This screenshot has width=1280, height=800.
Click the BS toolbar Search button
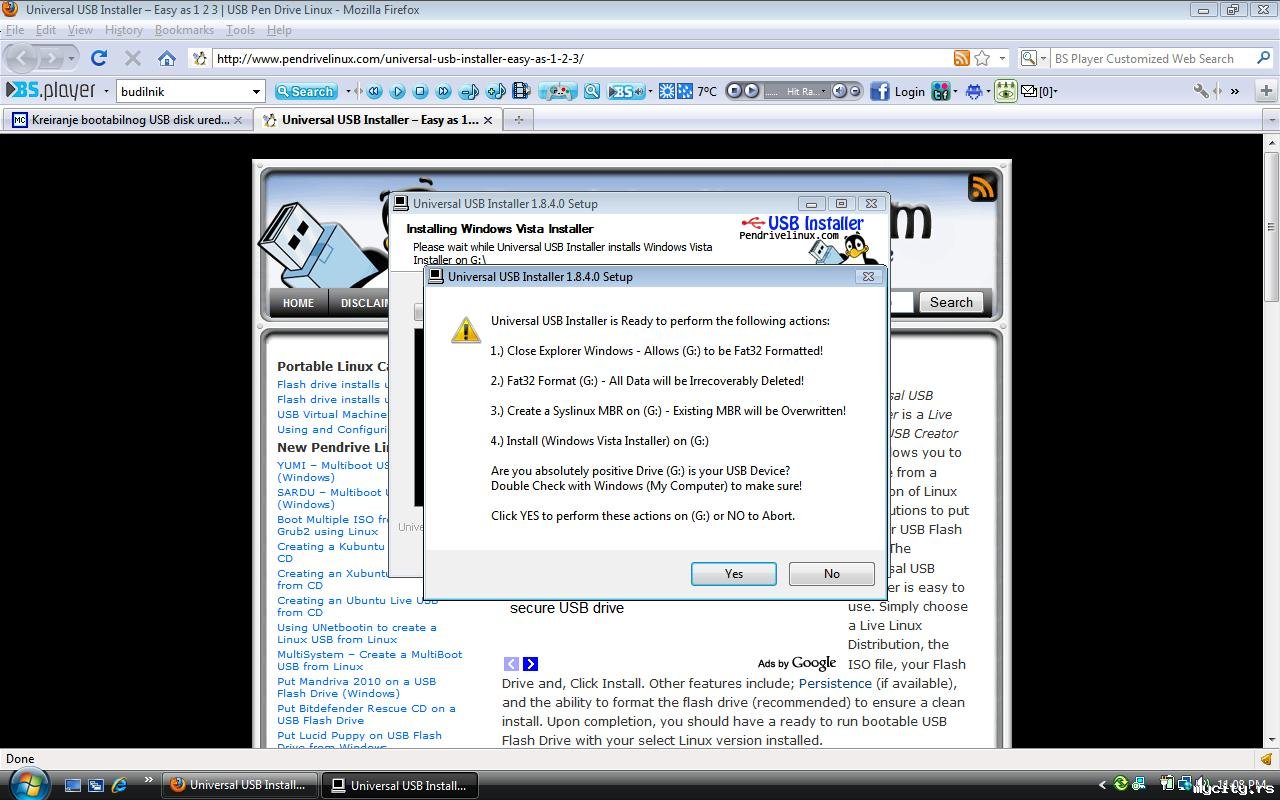(305, 91)
